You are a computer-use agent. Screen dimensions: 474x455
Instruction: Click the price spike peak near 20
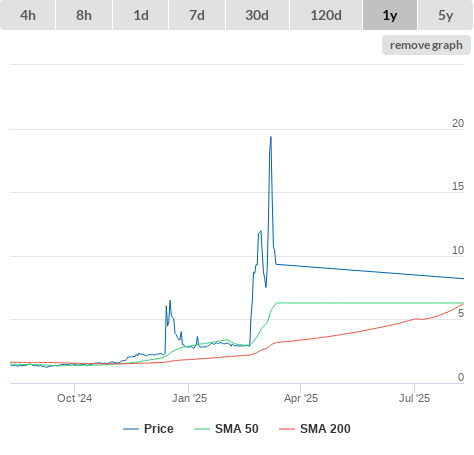coord(271,137)
